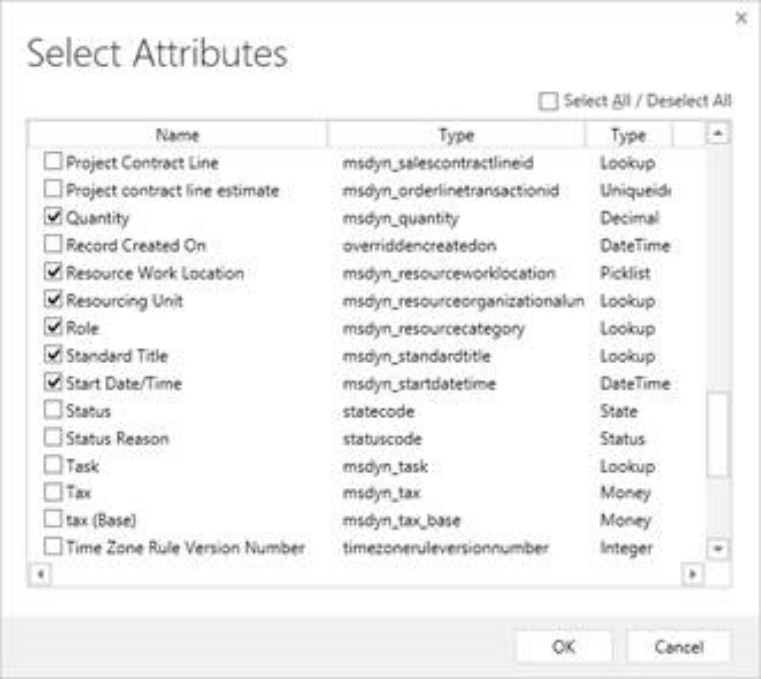Deselect the Role attribute checkbox
Image resolution: width=761 pixels, height=679 pixels.
tap(53, 328)
